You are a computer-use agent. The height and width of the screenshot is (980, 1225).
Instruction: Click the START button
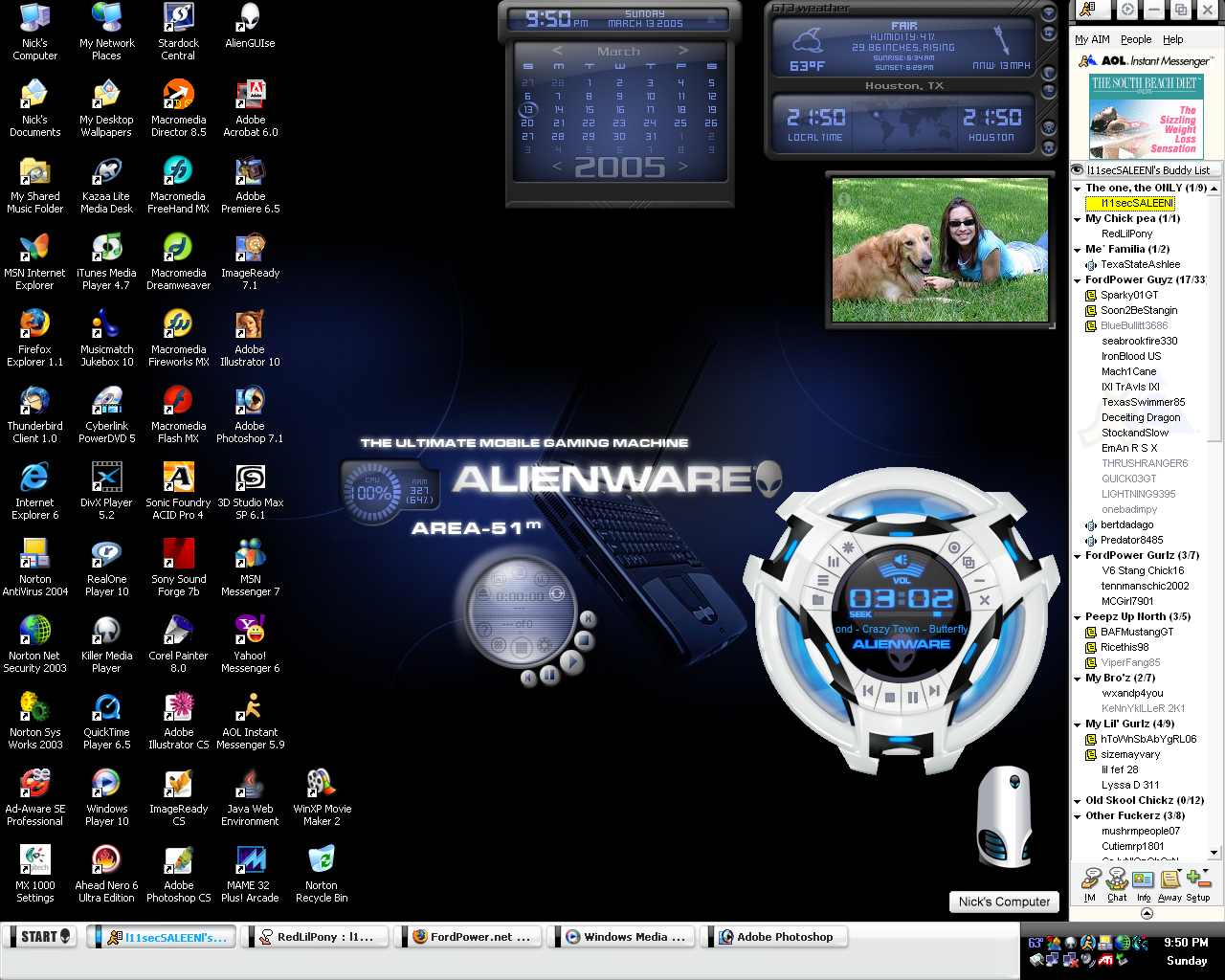(39, 937)
